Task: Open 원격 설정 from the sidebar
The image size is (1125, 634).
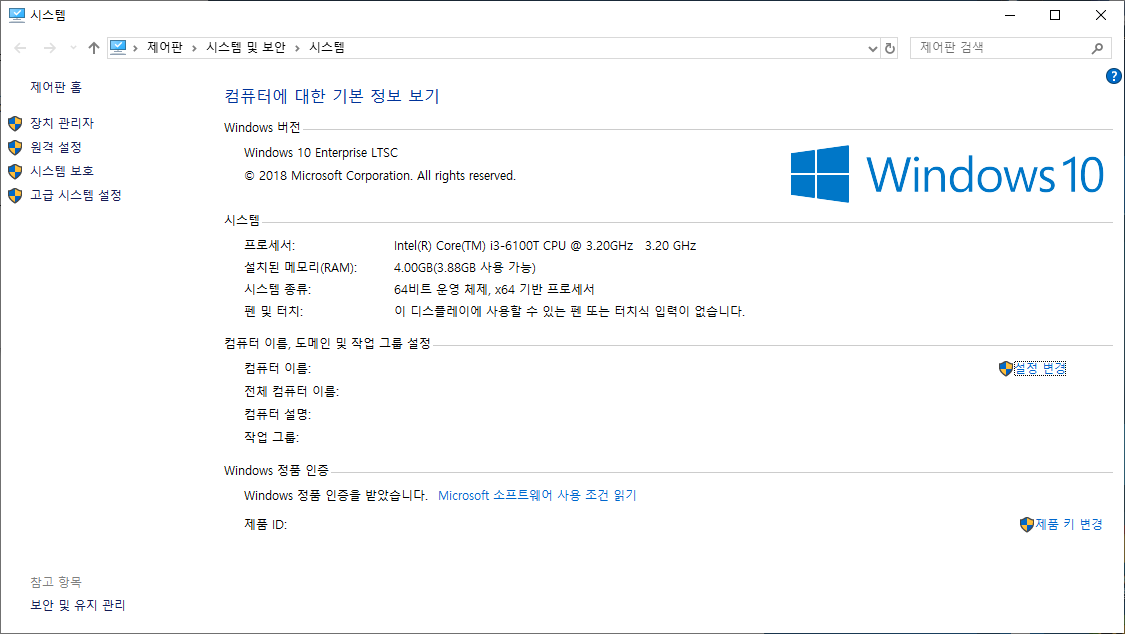Action: pos(56,147)
